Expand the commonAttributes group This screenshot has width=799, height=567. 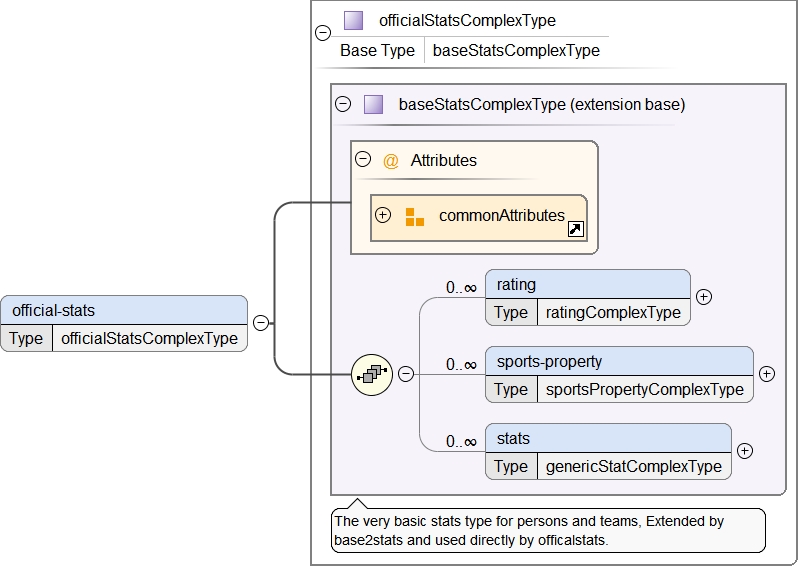tap(383, 216)
